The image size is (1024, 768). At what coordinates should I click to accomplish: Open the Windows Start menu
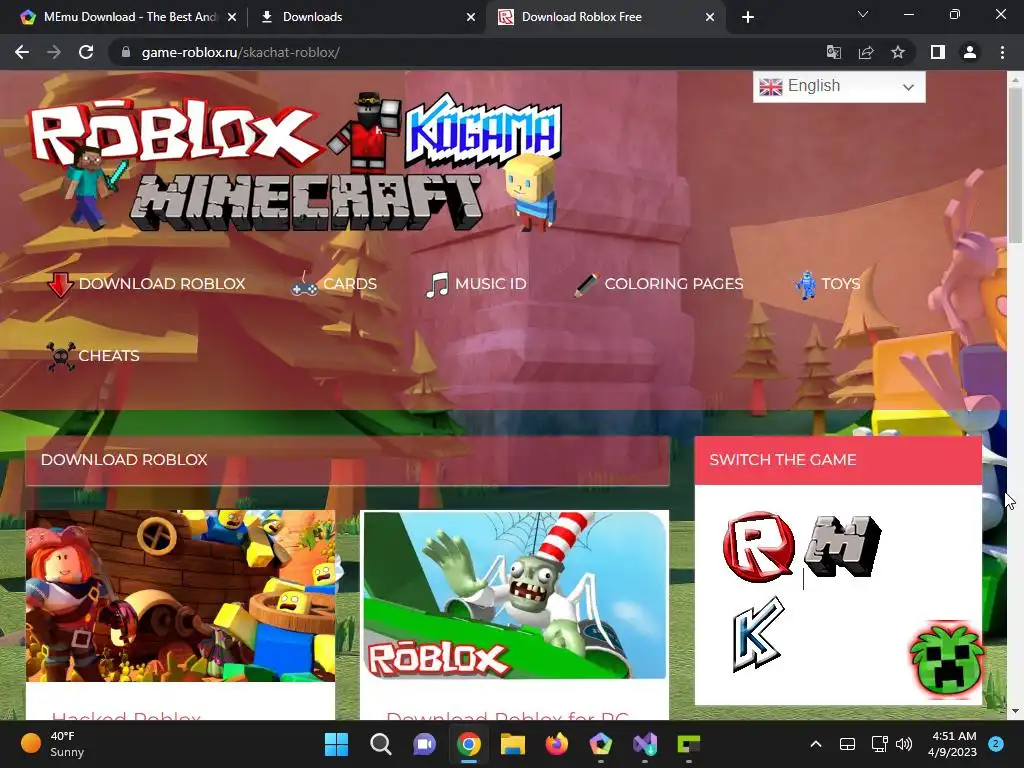(337, 744)
